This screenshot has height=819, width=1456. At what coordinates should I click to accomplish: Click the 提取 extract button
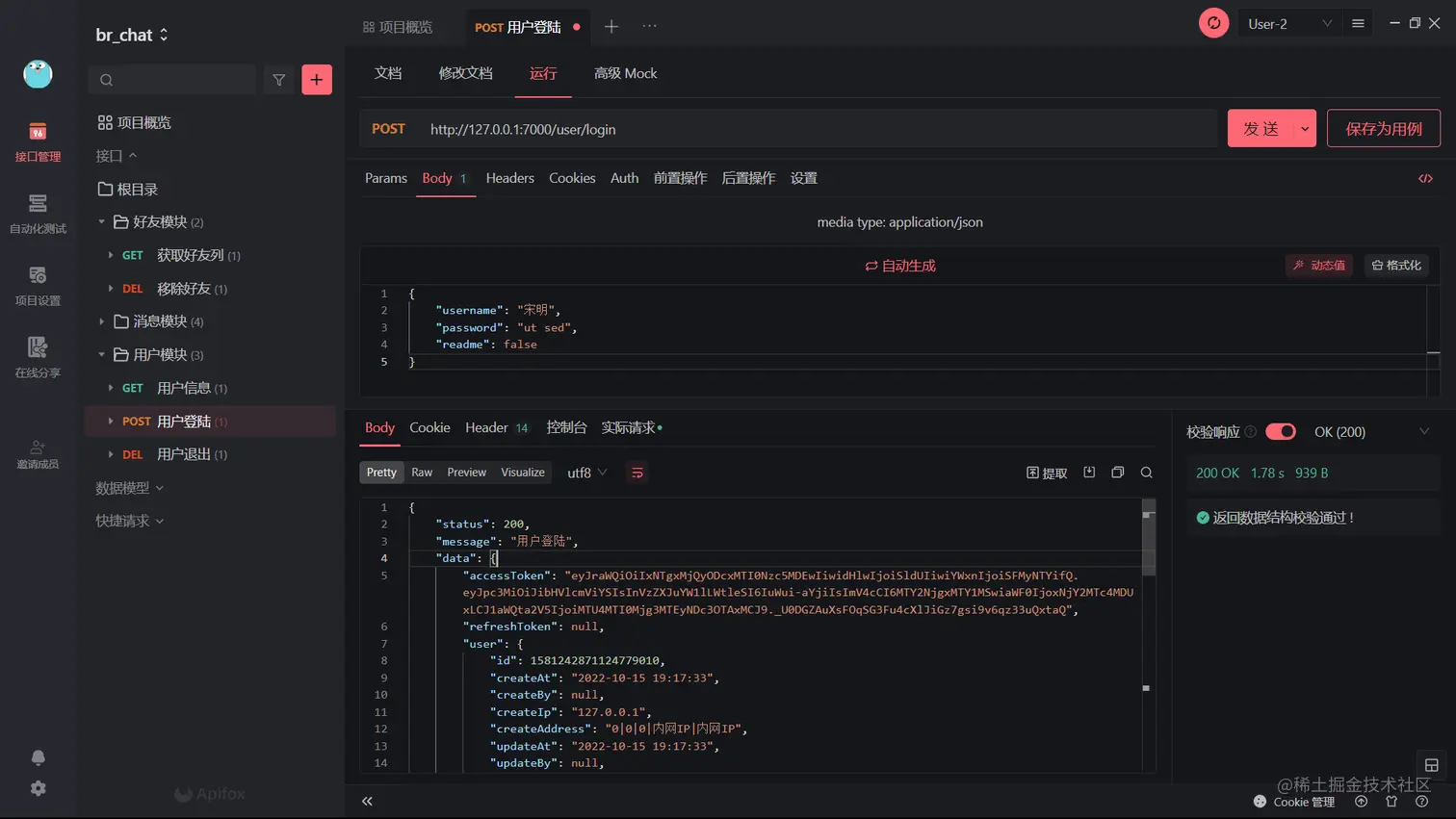[x=1047, y=473]
